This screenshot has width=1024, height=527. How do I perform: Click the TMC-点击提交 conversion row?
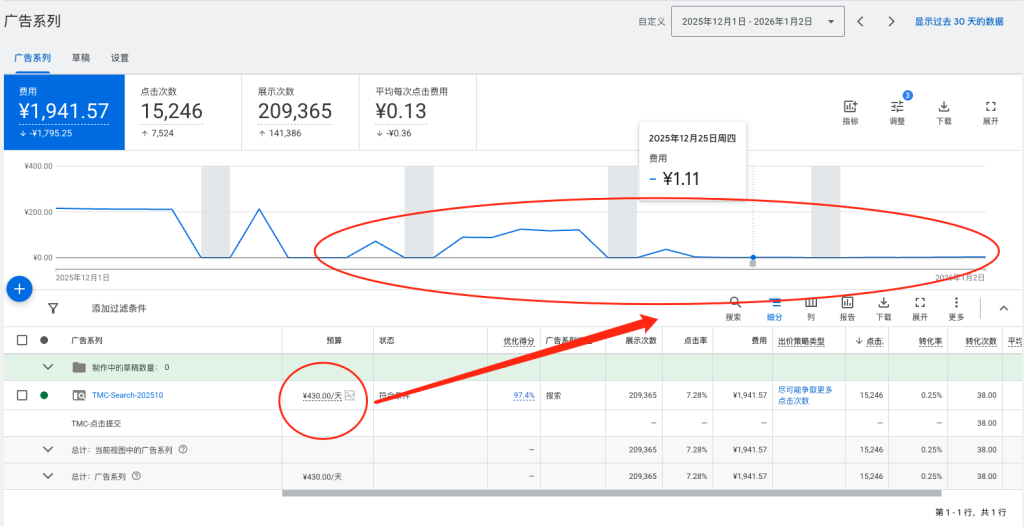[x=512, y=423]
